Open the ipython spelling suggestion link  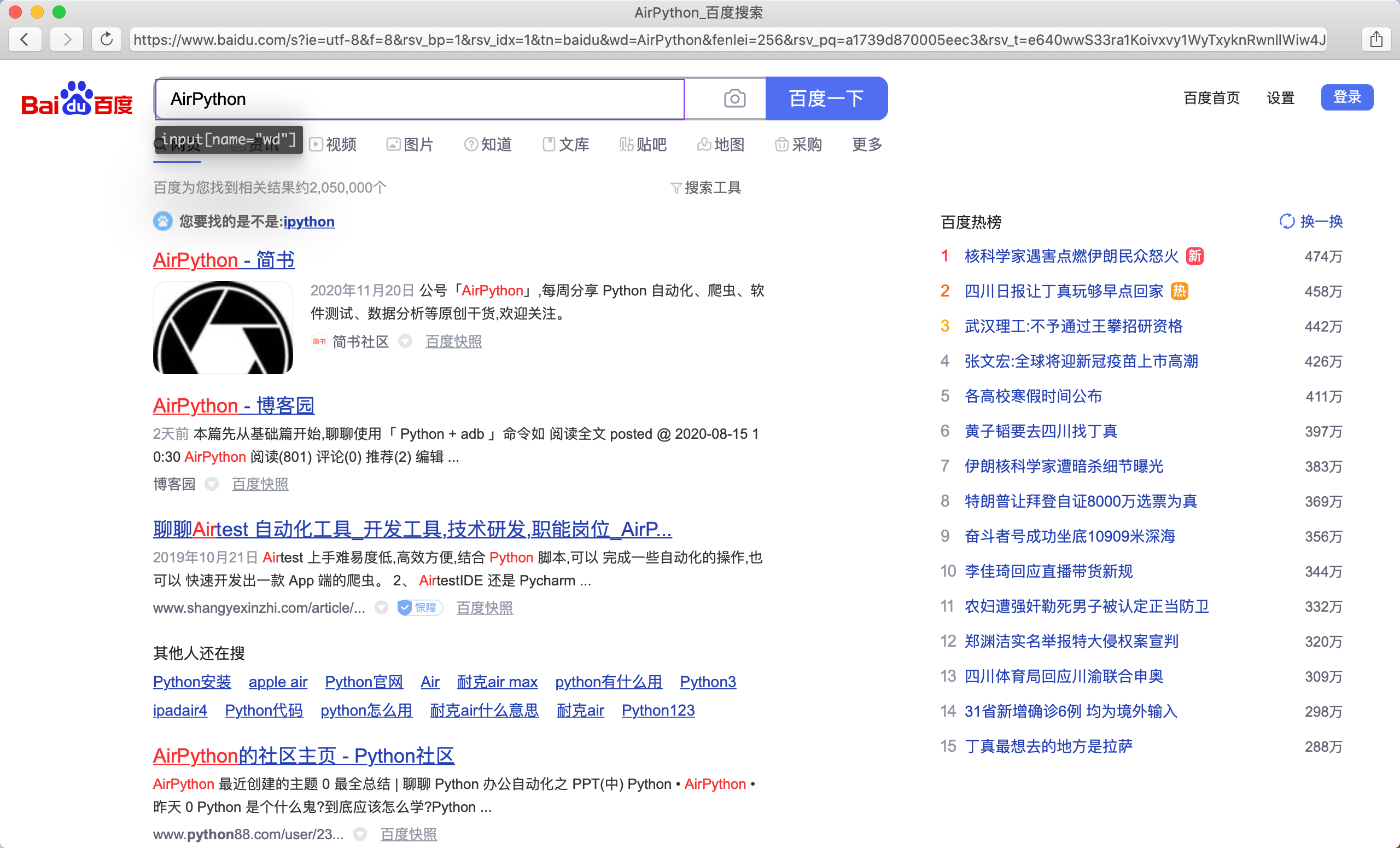(308, 222)
